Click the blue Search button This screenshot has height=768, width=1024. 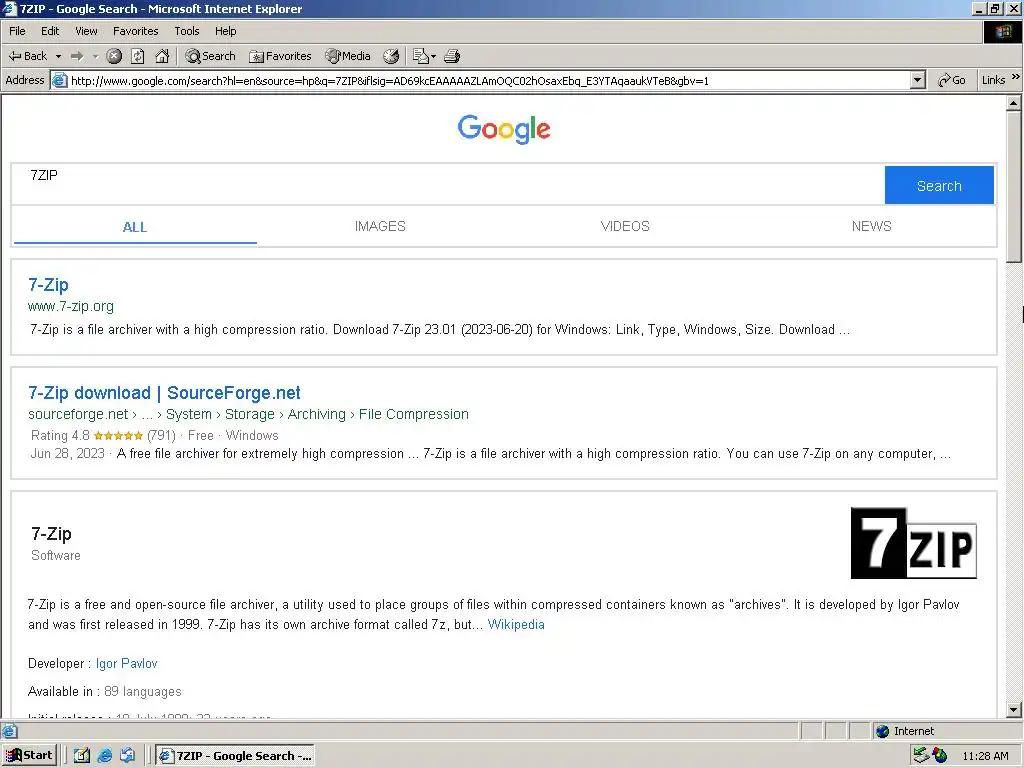pyautogui.click(x=939, y=185)
